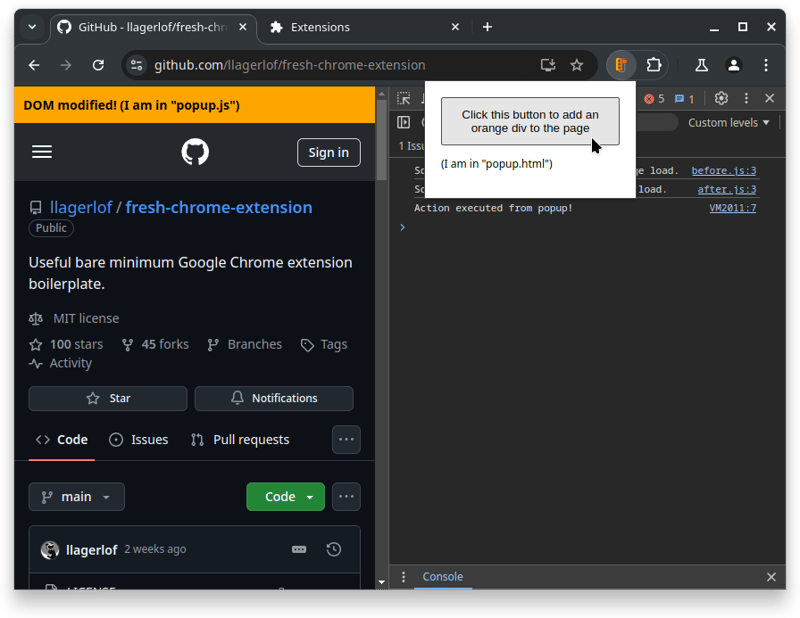Open the VM2011:7 source link
Image resolution: width=800 pixels, height=618 pixels.
[x=733, y=208]
